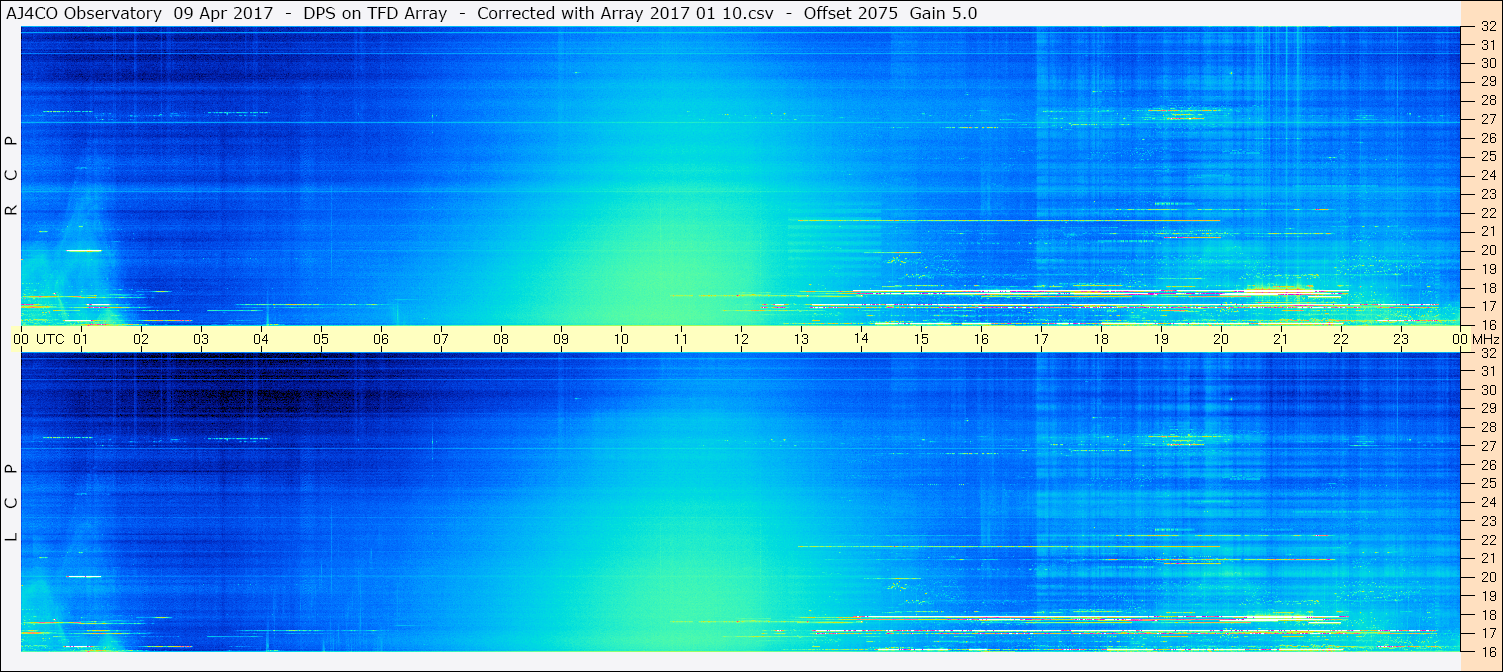1503x672 pixels.
Task: Select the 06 hour marker
Action: [x=381, y=339]
